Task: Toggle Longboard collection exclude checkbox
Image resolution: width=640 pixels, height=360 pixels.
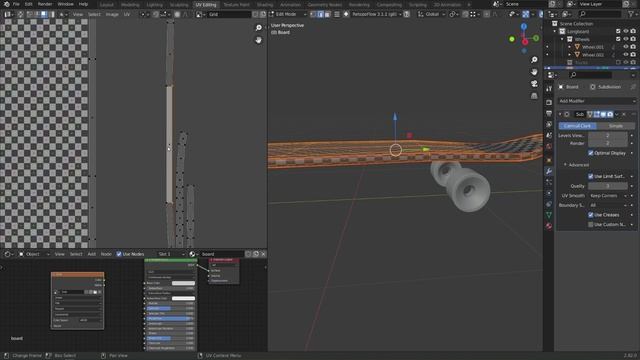Action: click(618, 31)
